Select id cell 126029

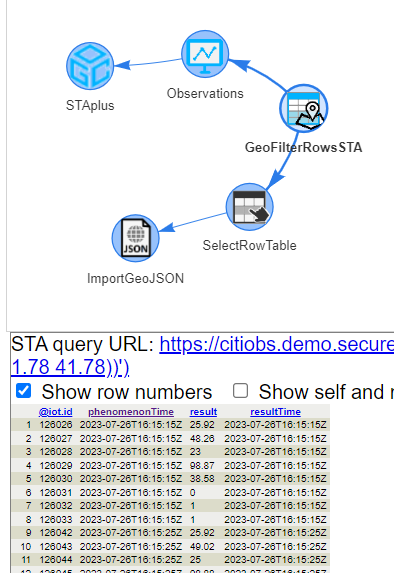[56, 466]
